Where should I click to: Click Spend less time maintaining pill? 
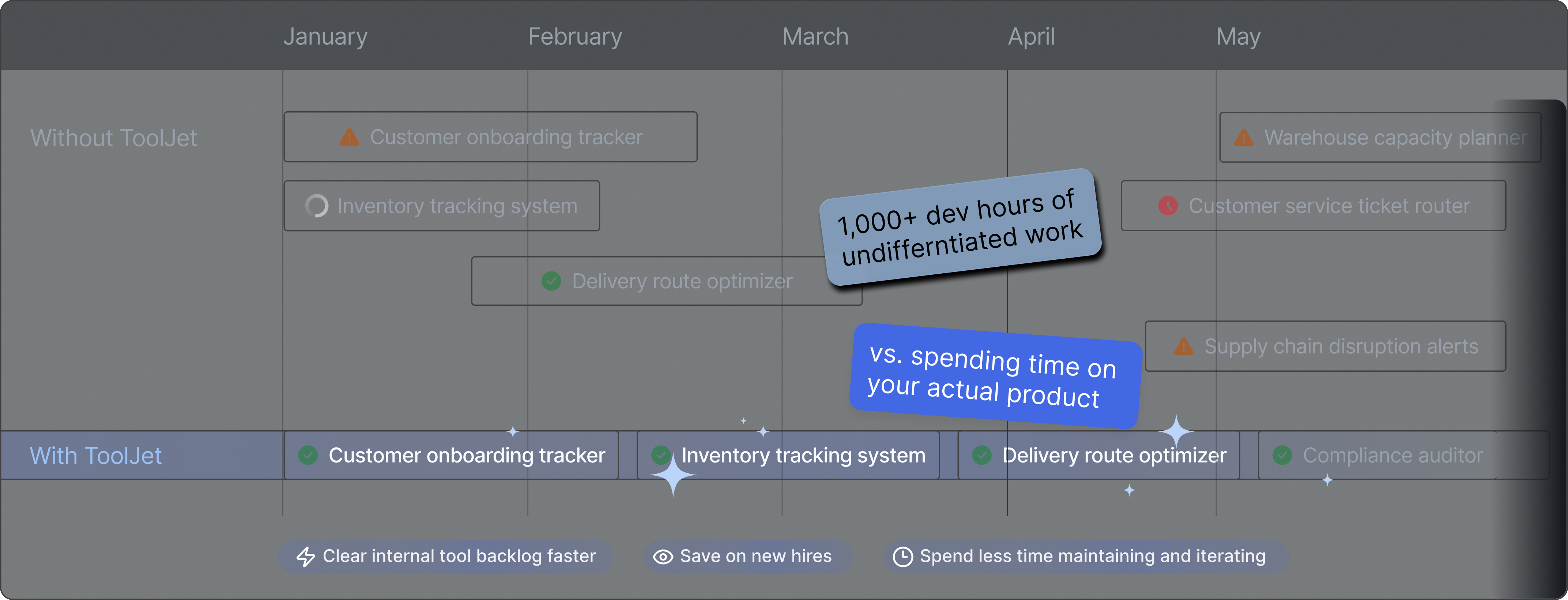(x=1086, y=556)
